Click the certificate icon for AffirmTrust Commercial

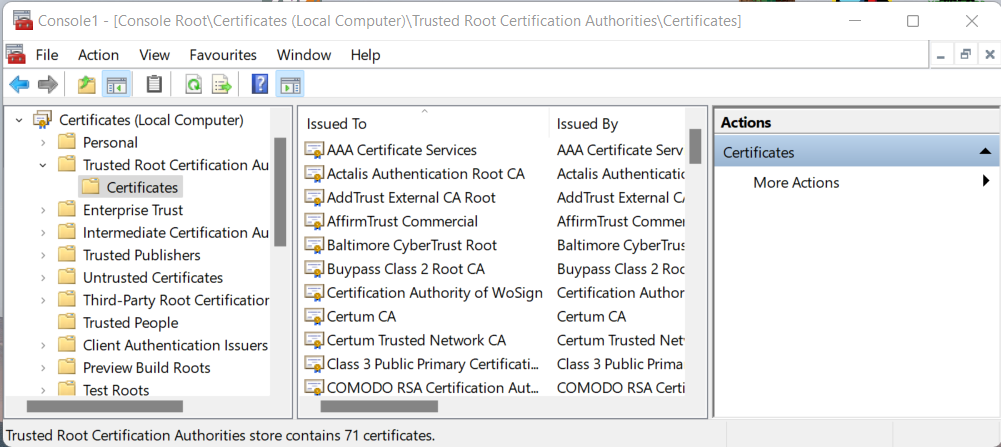point(313,222)
